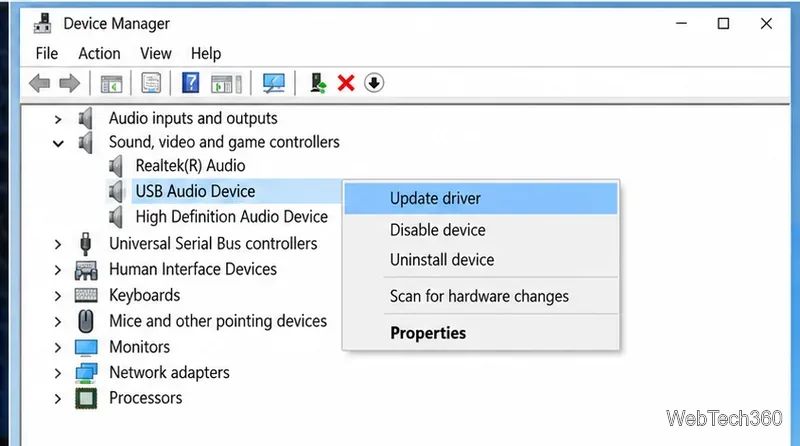Click the Device Manager title bar icon
Screen dimensions: 800x446
(x=42, y=23)
